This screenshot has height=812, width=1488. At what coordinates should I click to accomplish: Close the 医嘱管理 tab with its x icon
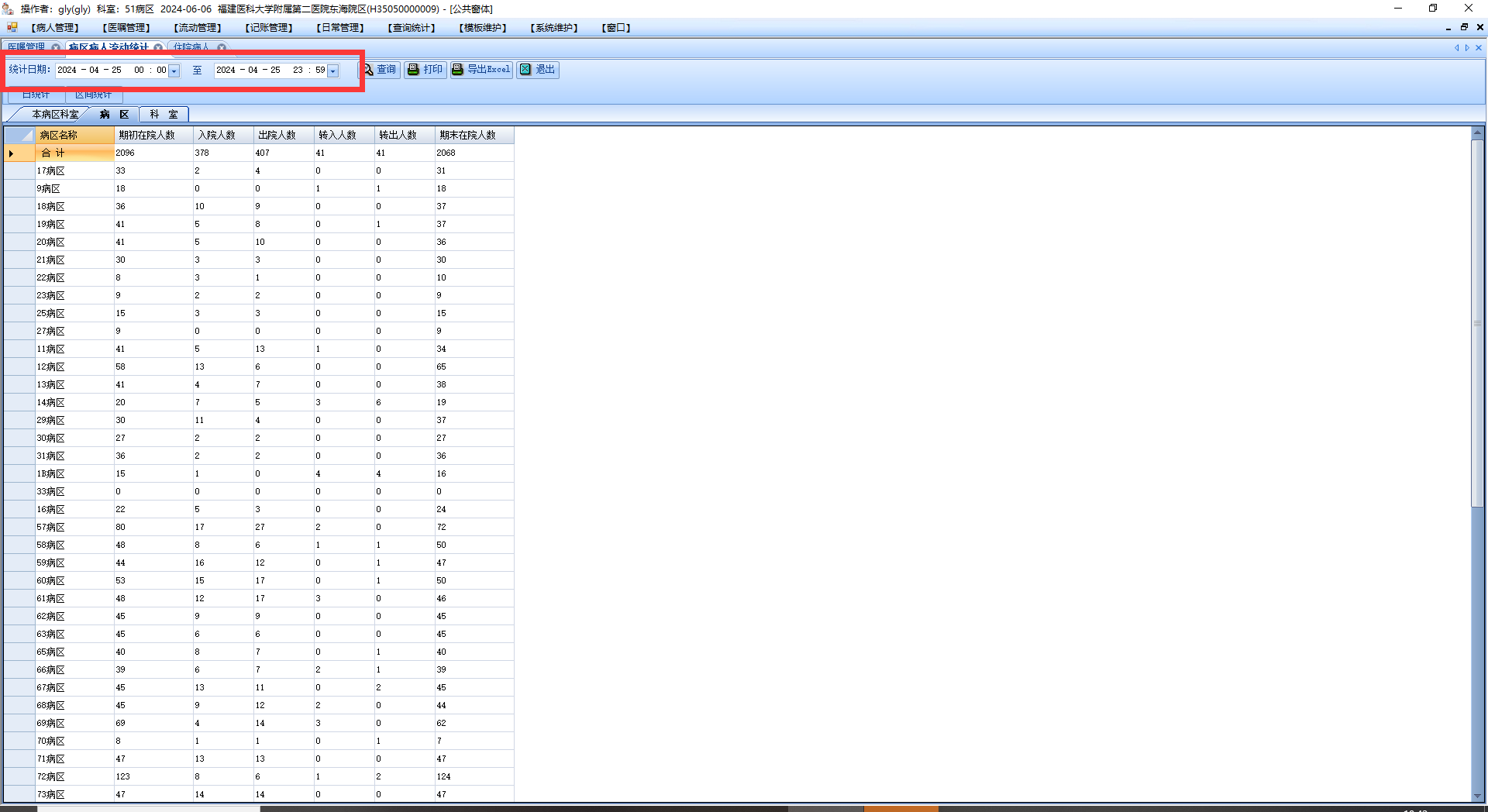click(56, 47)
